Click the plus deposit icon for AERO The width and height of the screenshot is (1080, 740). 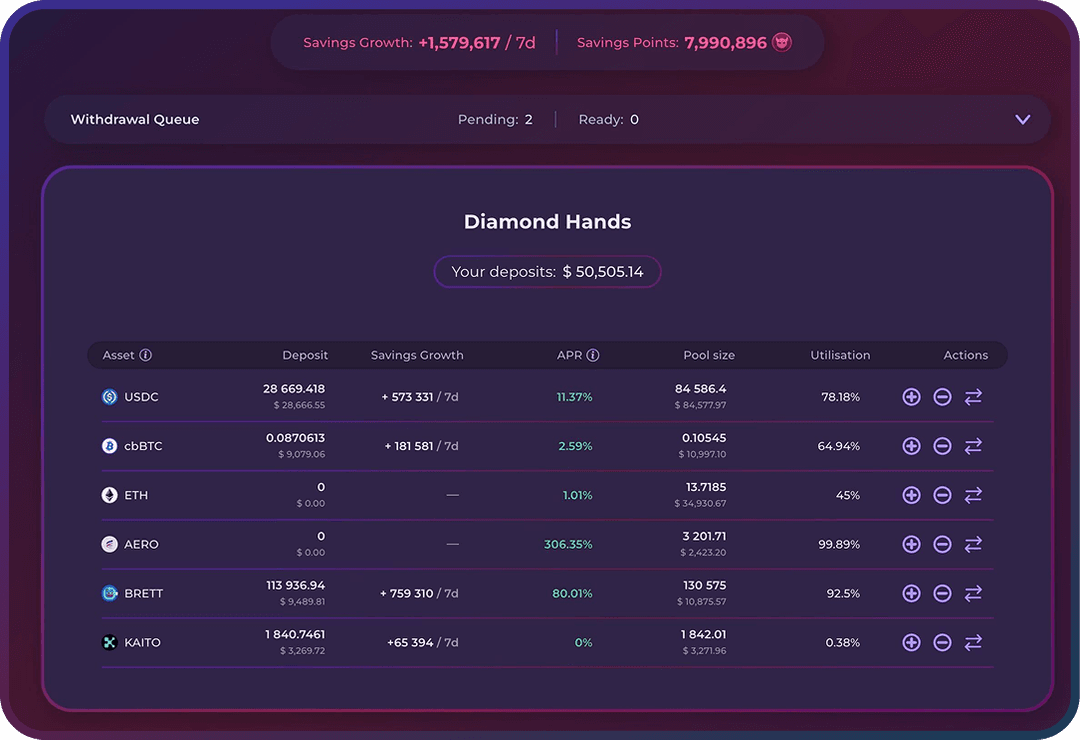[x=911, y=544]
